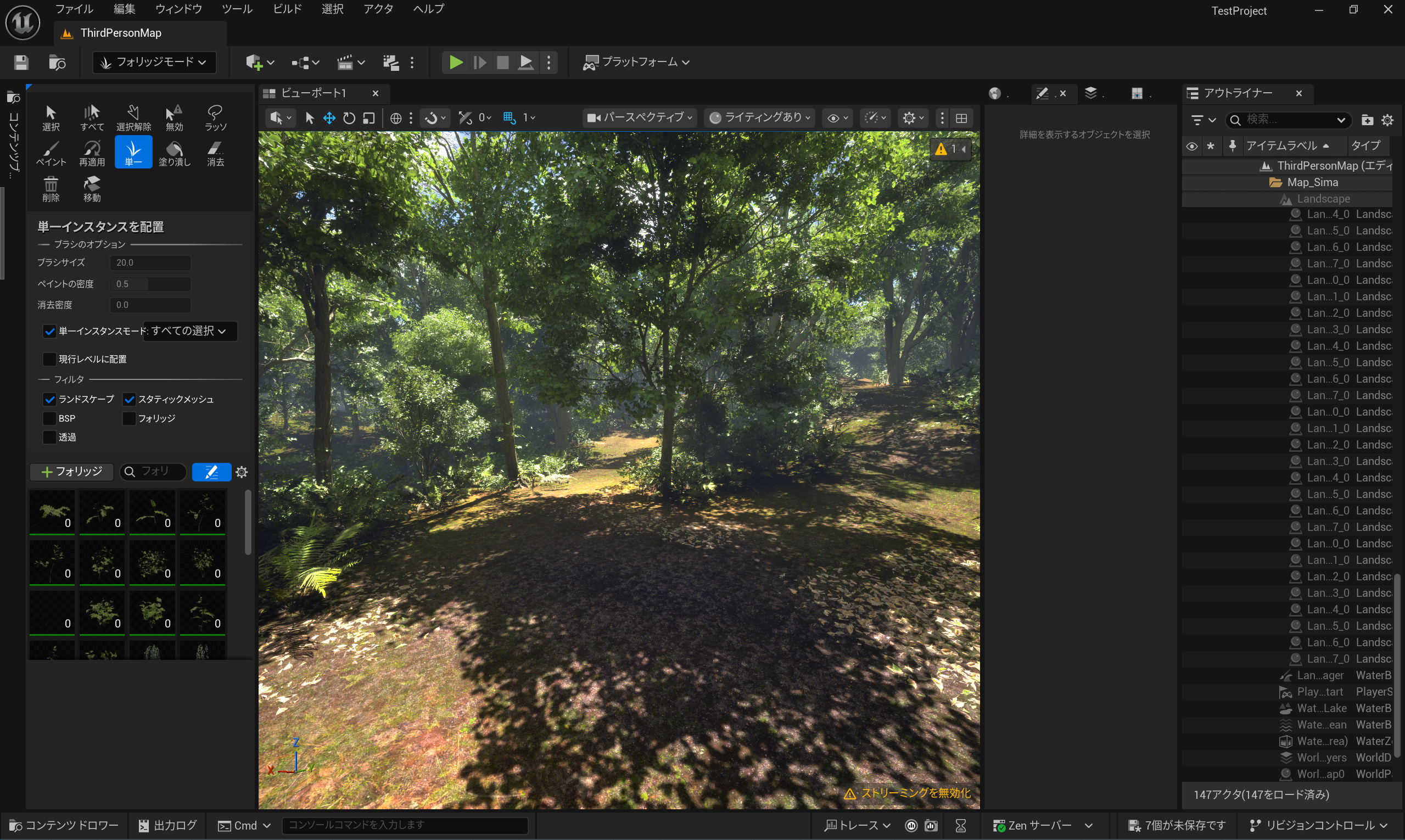The width and height of the screenshot is (1405, 840).
Task: Select the rotate transform gizmo icon
Action: pos(349,117)
